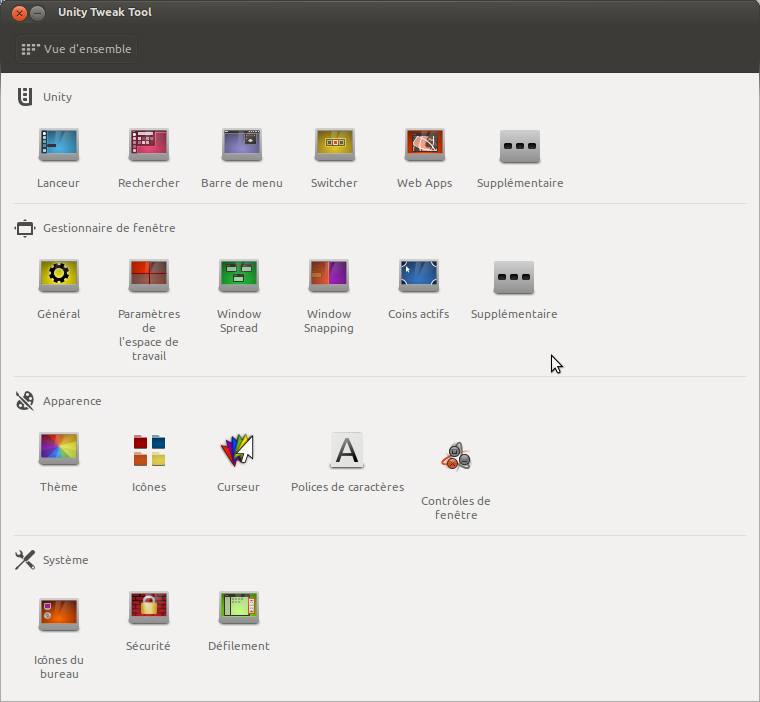Open Polices de caractères settings
The width and height of the screenshot is (760, 702).
(x=347, y=451)
